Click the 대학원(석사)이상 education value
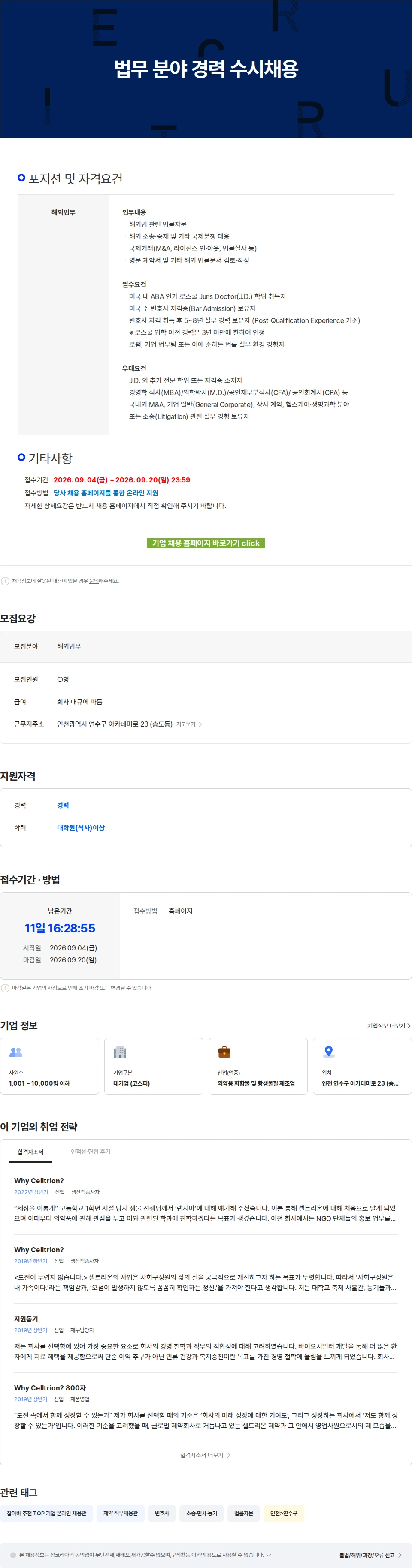The height and width of the screenshot is (1568, 412). coord(81,828)
